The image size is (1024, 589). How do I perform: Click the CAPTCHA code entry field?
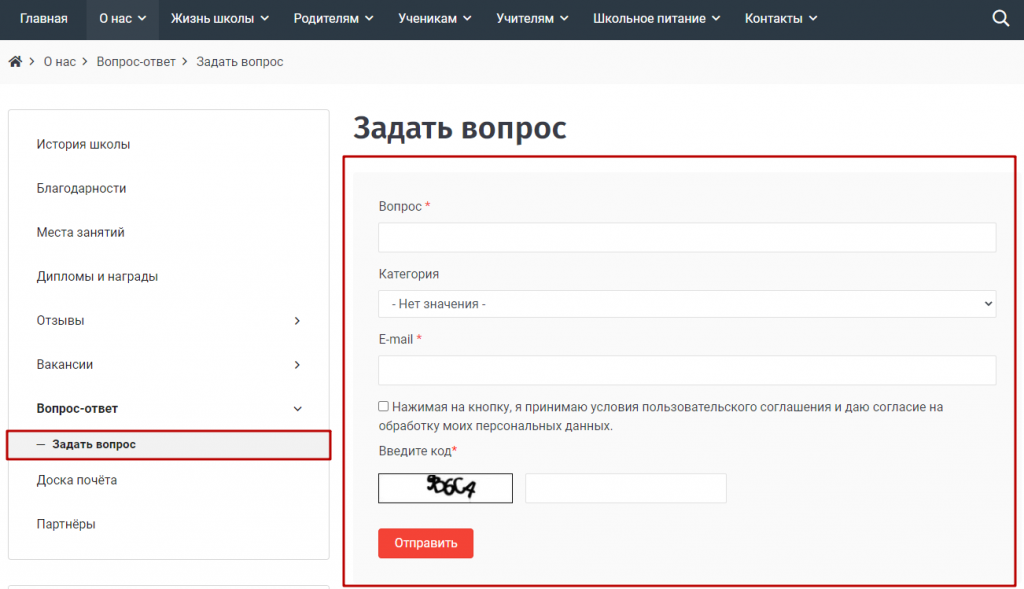pyautogui.click(x=625, y=488)
